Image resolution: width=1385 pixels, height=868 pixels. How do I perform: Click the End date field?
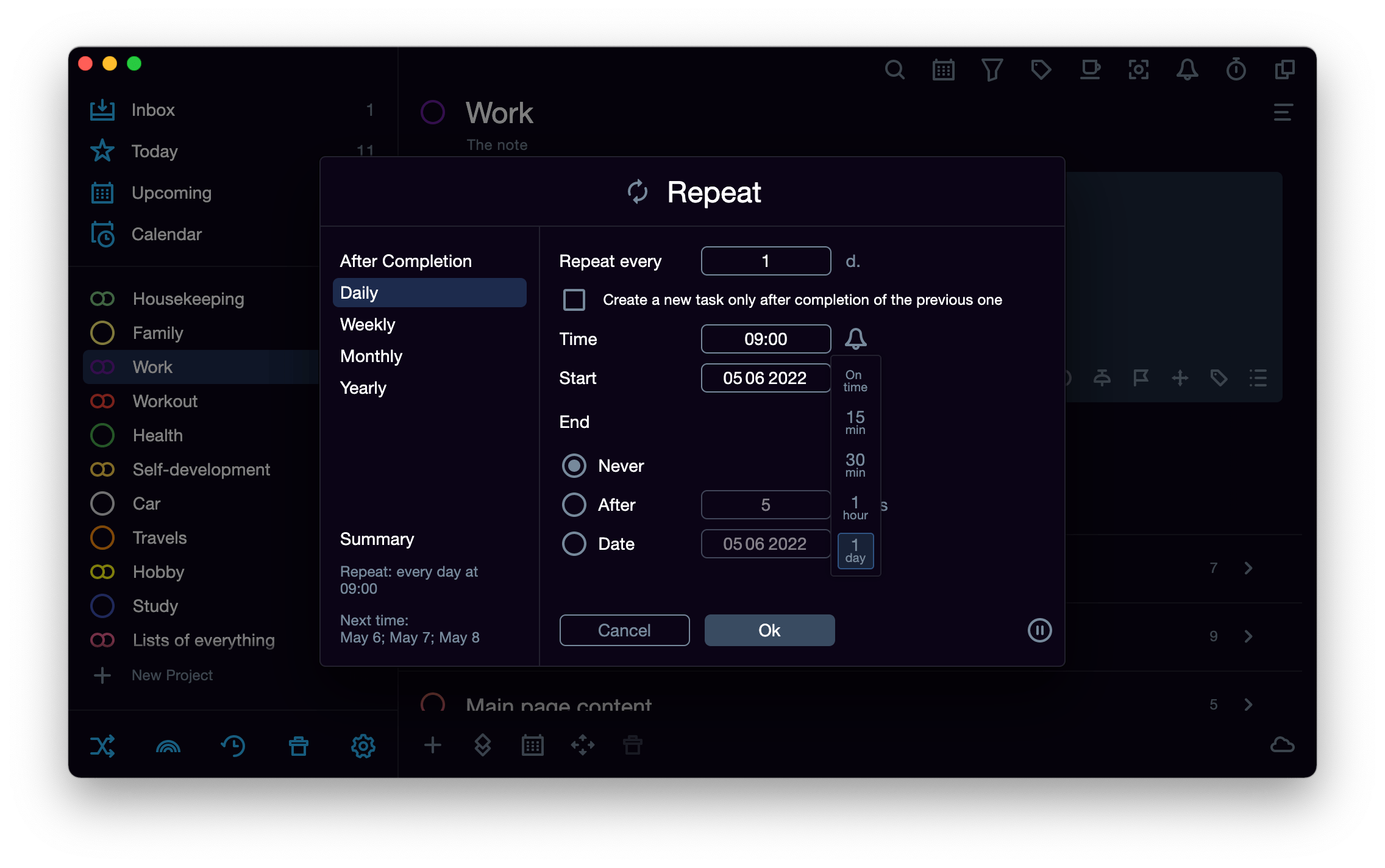coord(766,544)
